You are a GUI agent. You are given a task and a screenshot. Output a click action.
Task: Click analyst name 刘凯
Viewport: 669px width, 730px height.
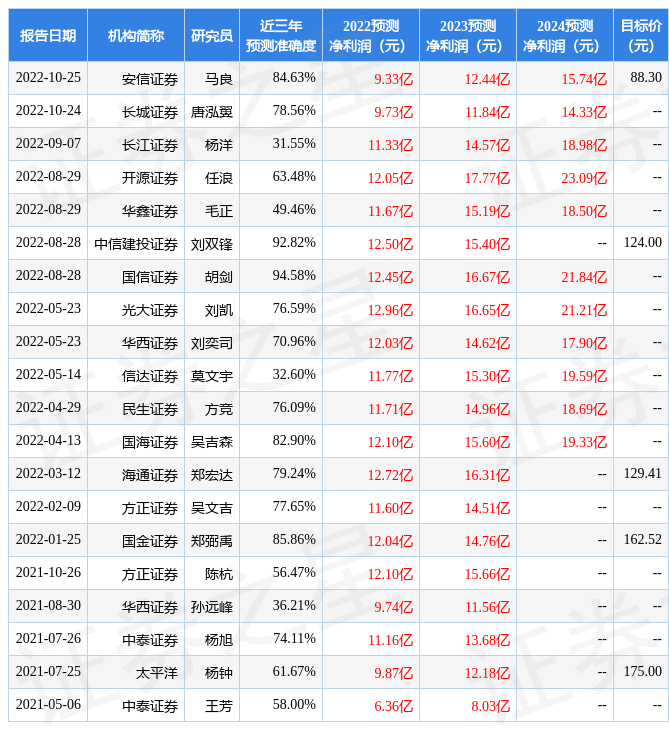[x=219, y=311]
